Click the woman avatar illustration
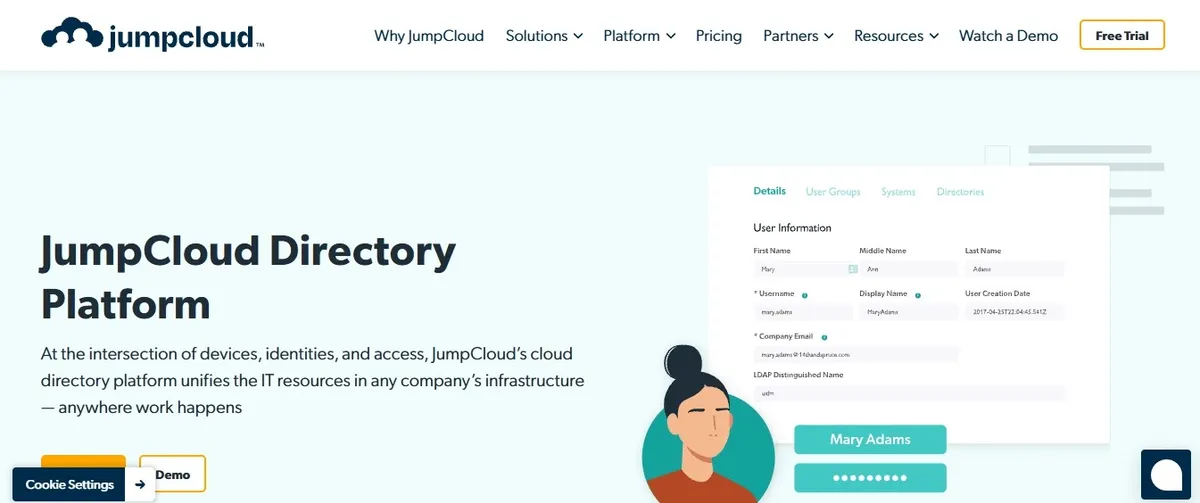The width and height of the screenshot is (1200, 503). (708, 425)
